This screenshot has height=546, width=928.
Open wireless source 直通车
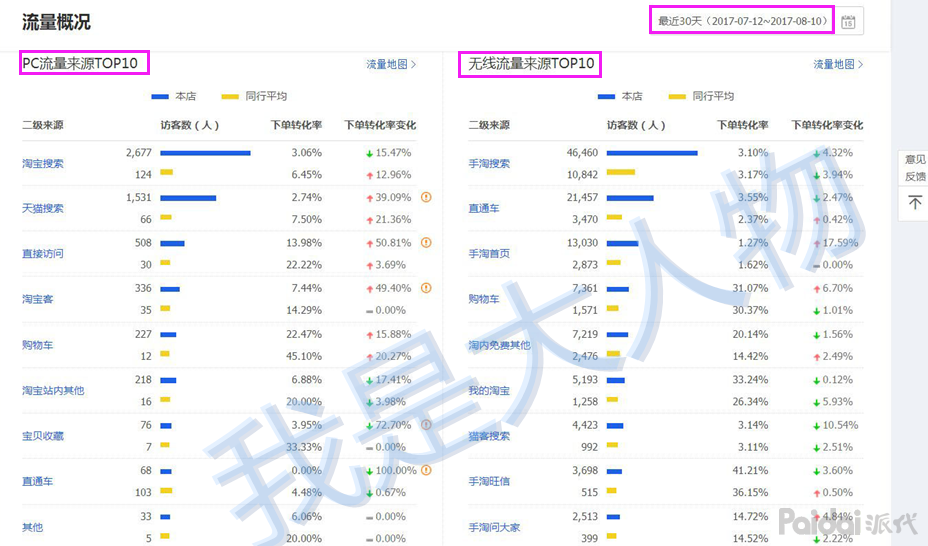(484, 208)
